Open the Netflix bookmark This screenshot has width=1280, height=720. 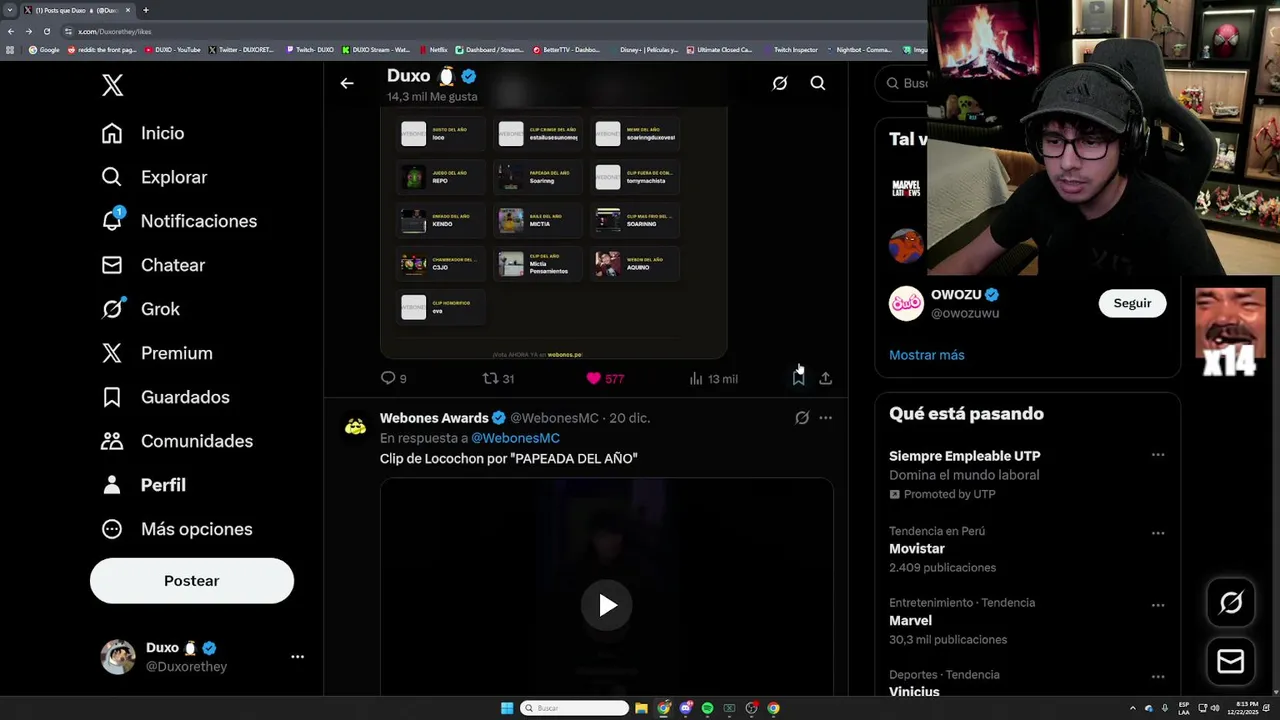point(433,49)
